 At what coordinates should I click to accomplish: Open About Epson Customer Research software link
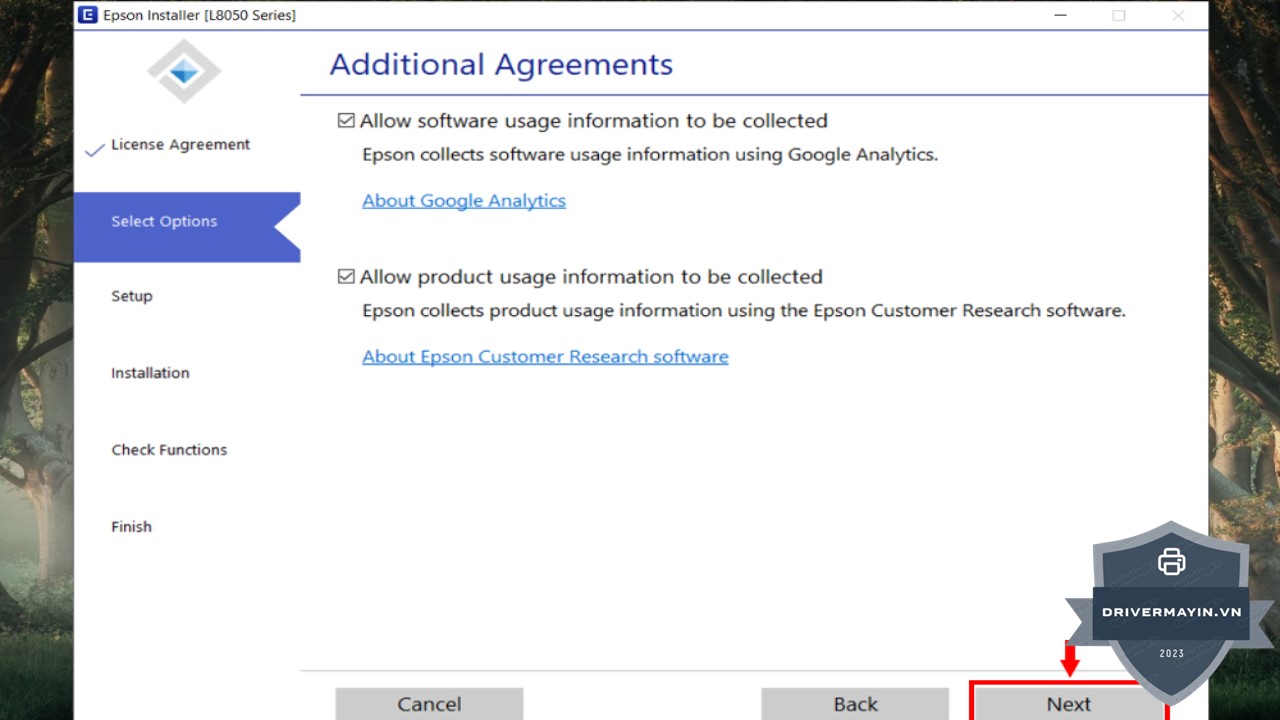pyautogui.click(x=545, y=357)
